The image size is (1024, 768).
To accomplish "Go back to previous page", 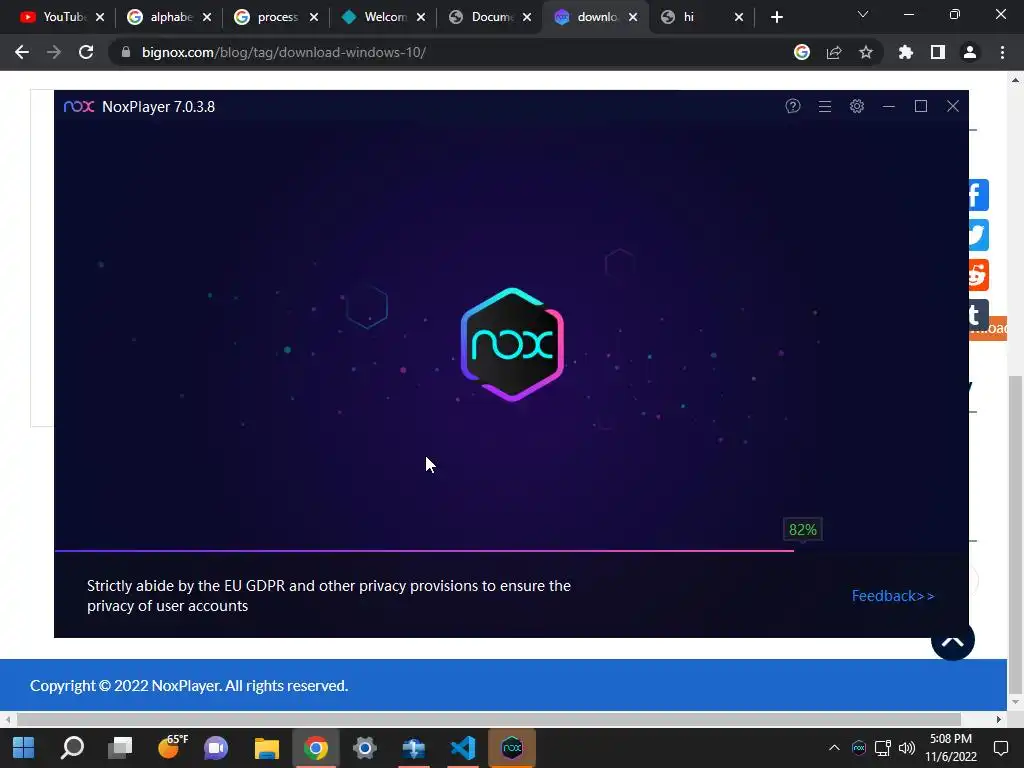I will tap(22, 52).
